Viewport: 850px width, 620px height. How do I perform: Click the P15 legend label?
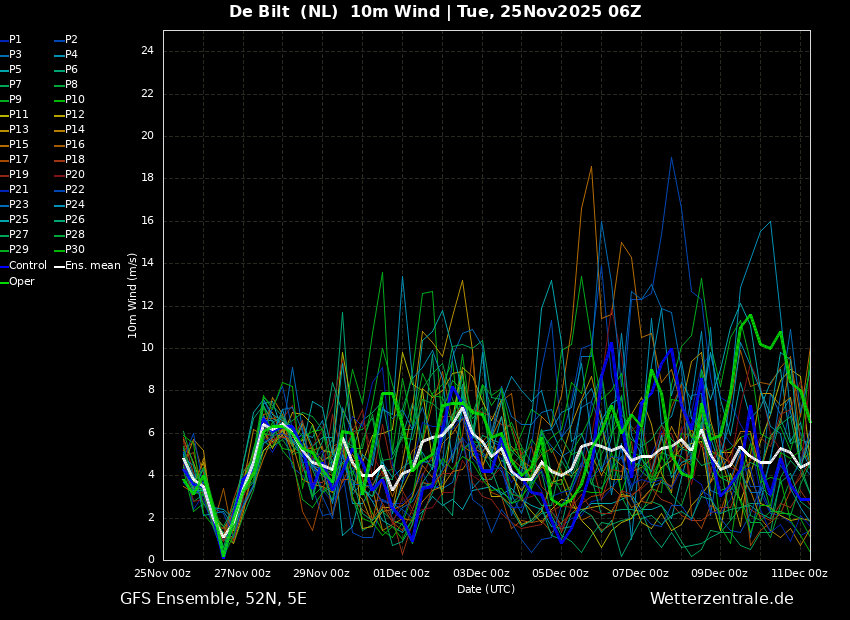(x=18, y=144)
